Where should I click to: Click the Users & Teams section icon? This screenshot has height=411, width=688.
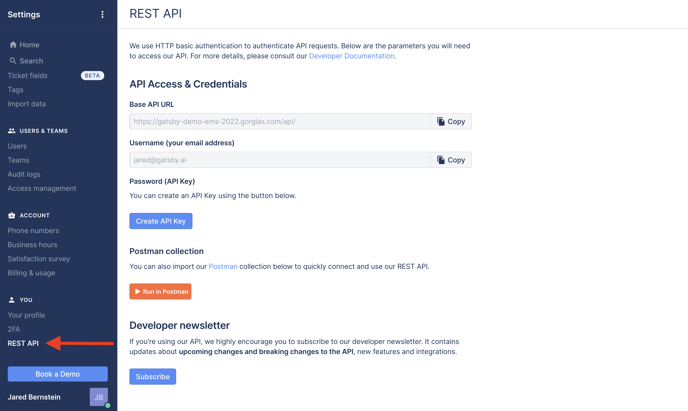click(12, 131)
